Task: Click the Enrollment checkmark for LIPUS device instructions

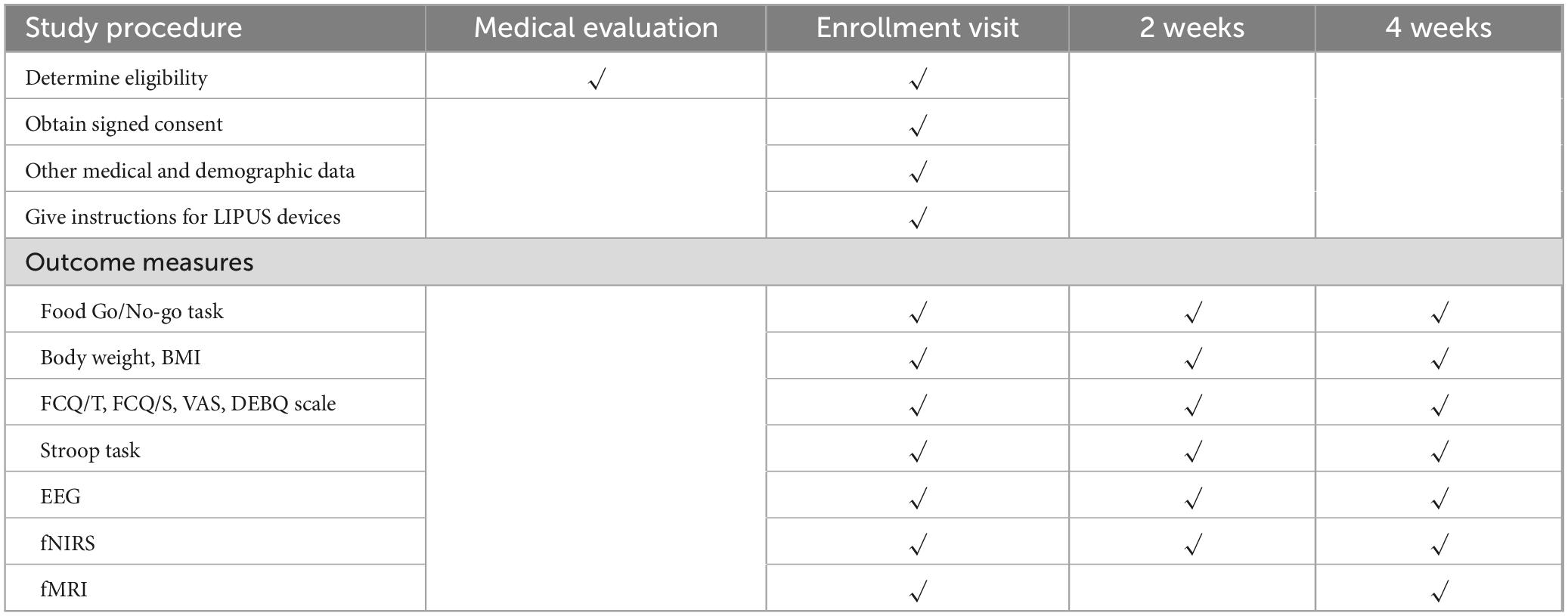Action: click(918, 218)
